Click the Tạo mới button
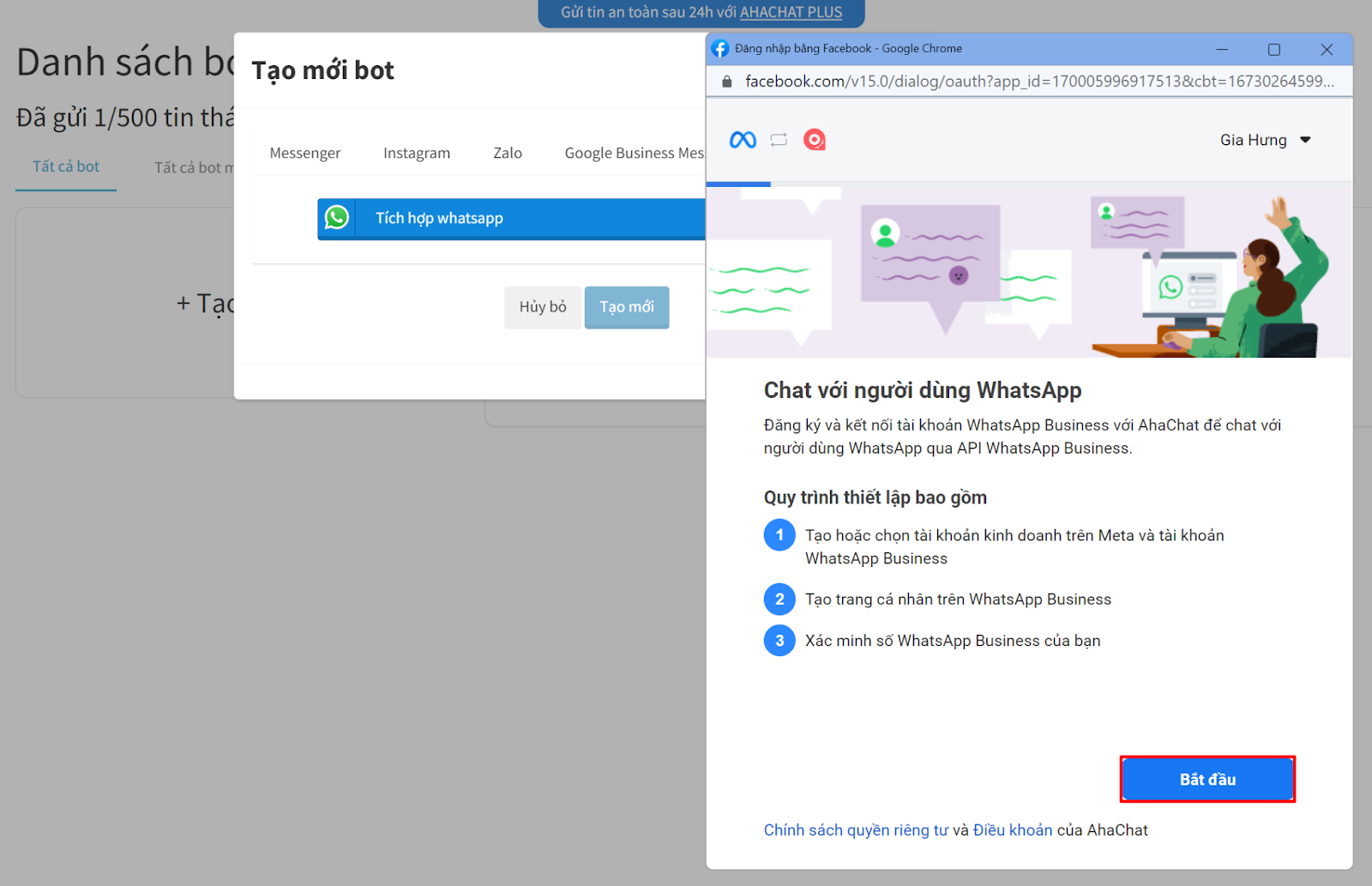 (x=627, y=307)
